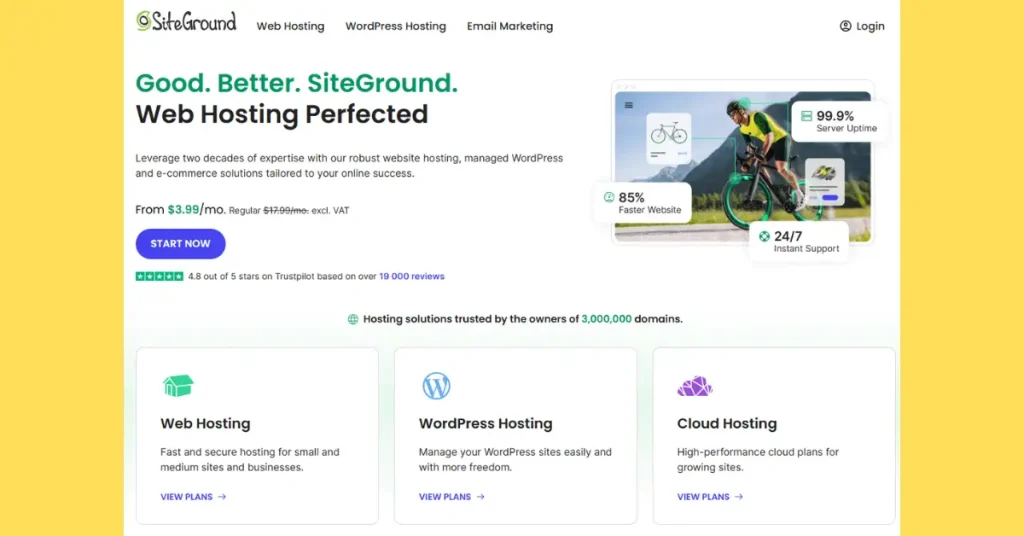The image size is (1024, 536).
Task: Click the Trustpilot green stars rating
Action: point(159,276)
